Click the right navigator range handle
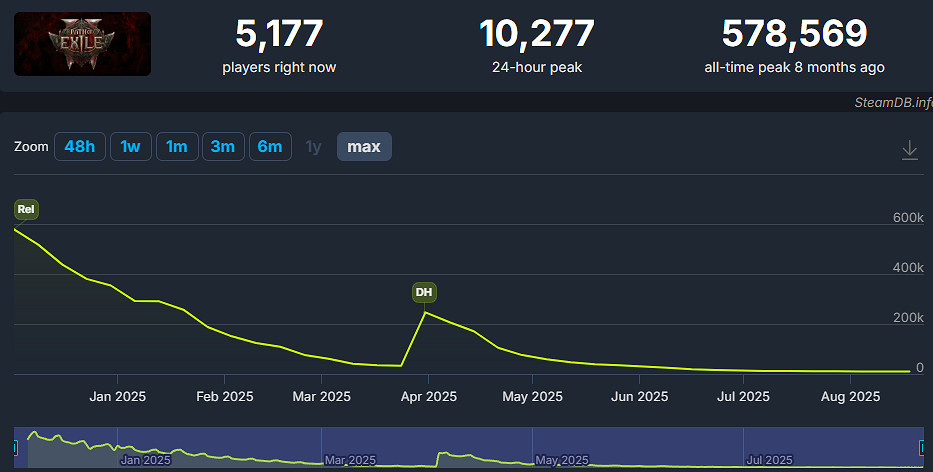This screenshot has width=933, height=472. pyautogui.click(x=921, y=446)
